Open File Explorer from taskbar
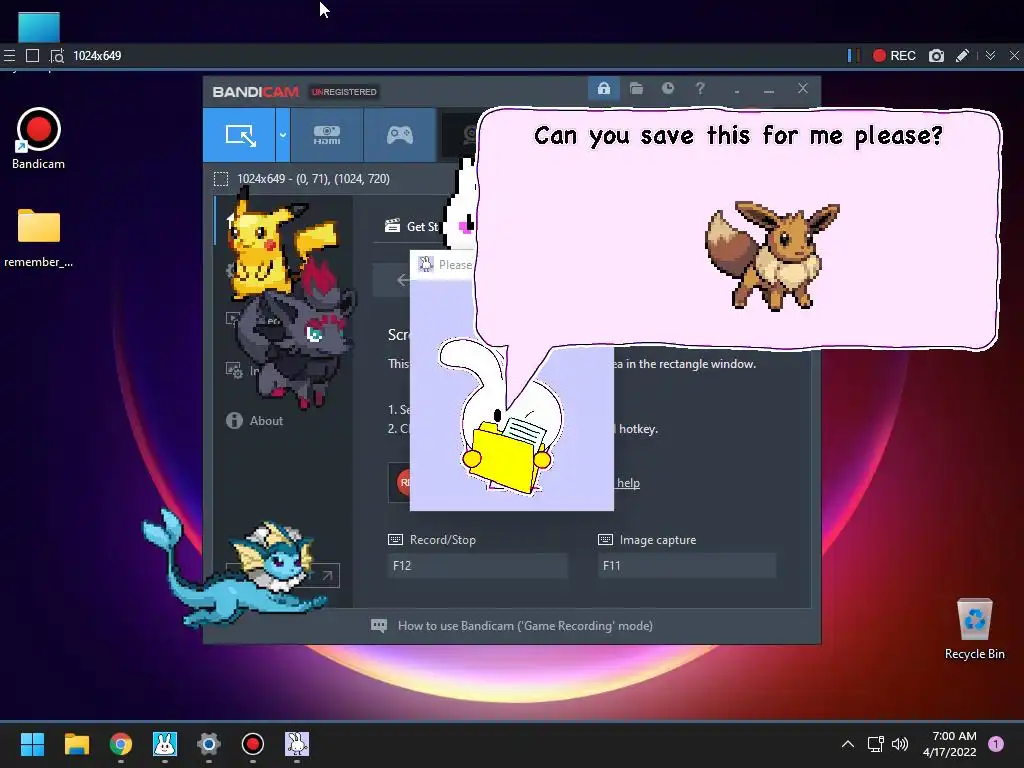 coord(76,744)
